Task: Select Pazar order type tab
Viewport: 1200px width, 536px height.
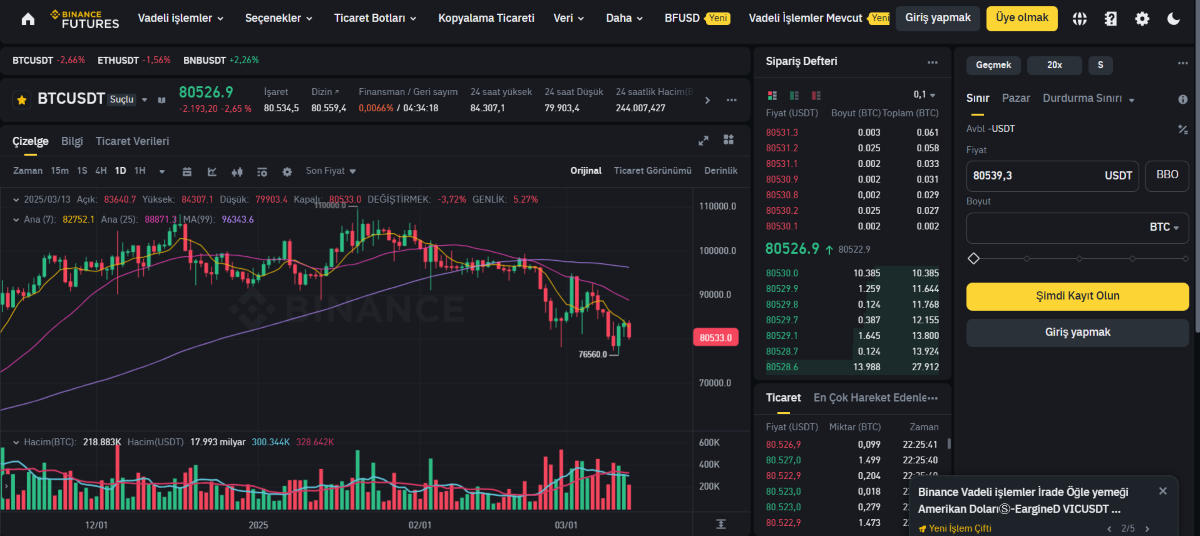Action: (1016, 99)
